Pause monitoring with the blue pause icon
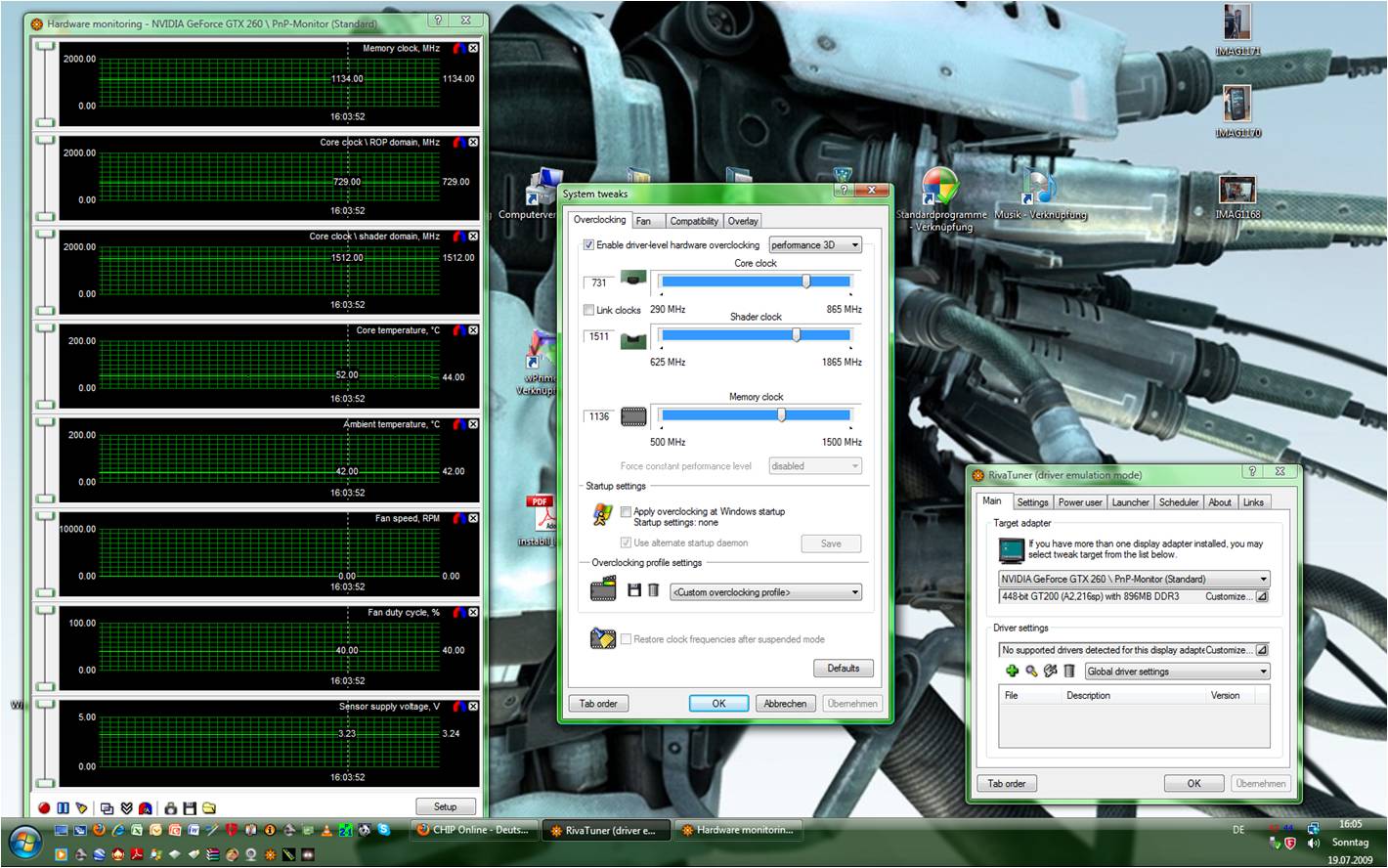 [63, 808]
